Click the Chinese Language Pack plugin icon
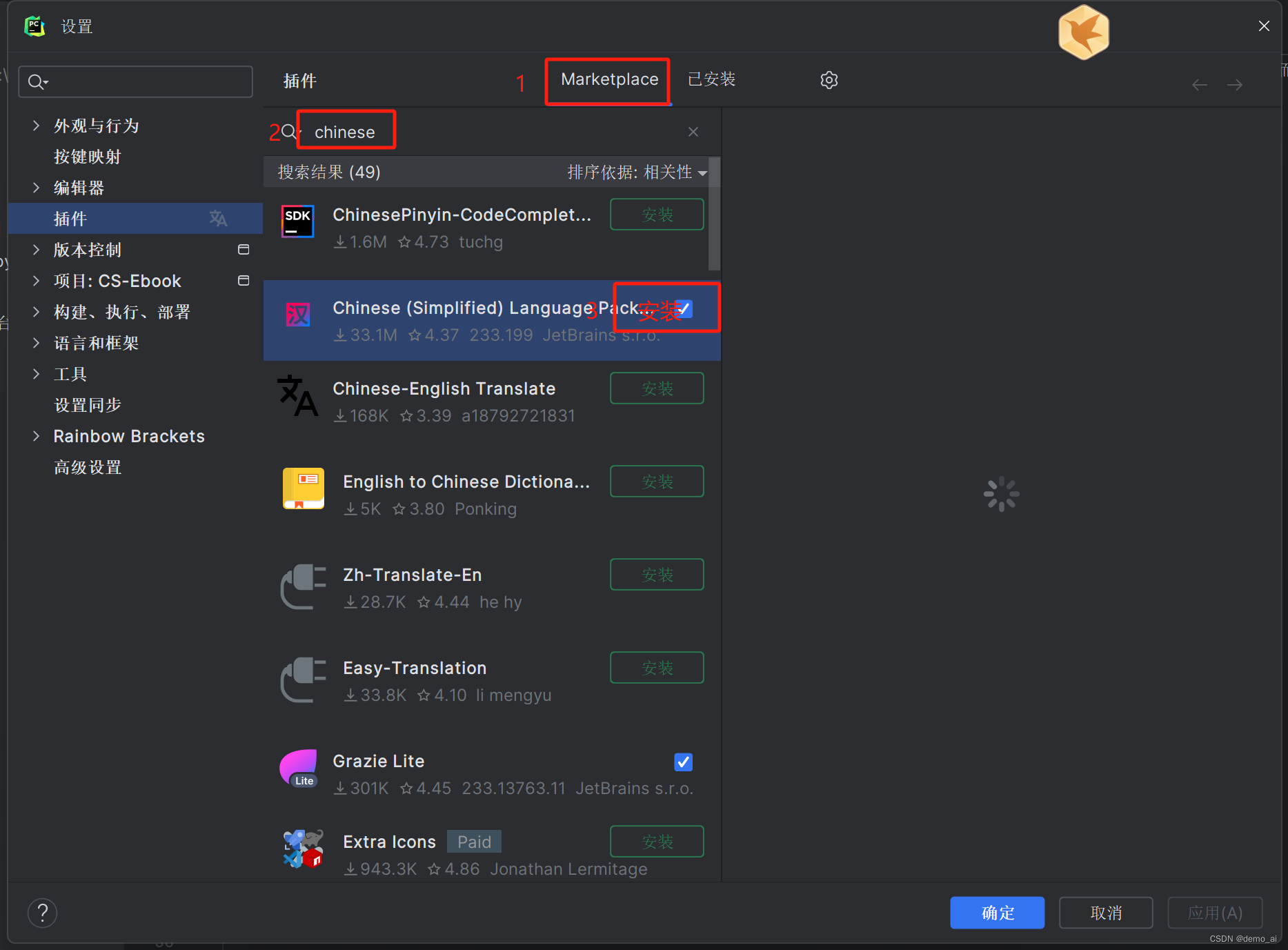 point(298,315)
